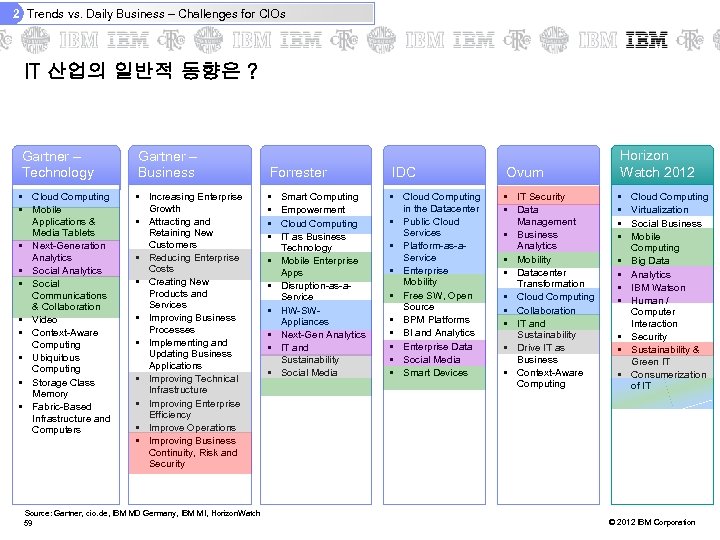
Task: Select 'Next-Gen Analytics' in Forrester column
Action: [x=323, y=335]
